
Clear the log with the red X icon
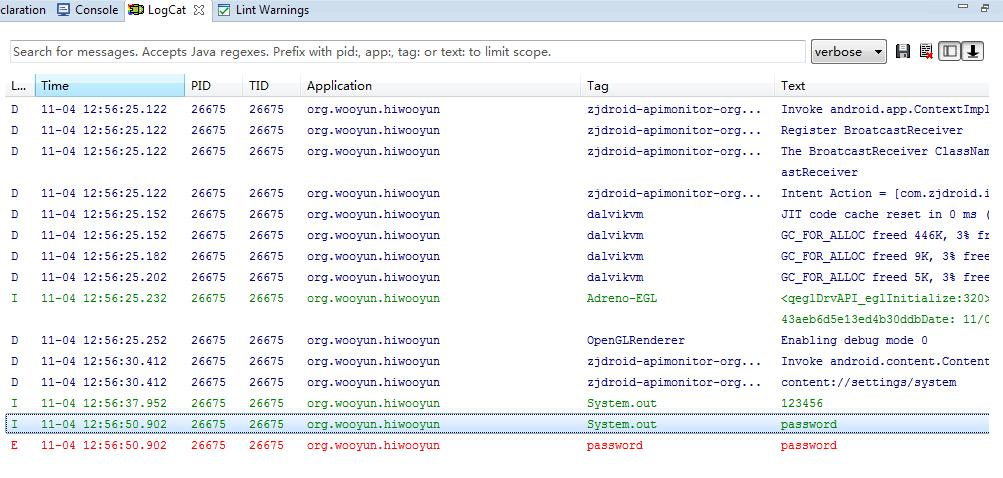[926, 52]
